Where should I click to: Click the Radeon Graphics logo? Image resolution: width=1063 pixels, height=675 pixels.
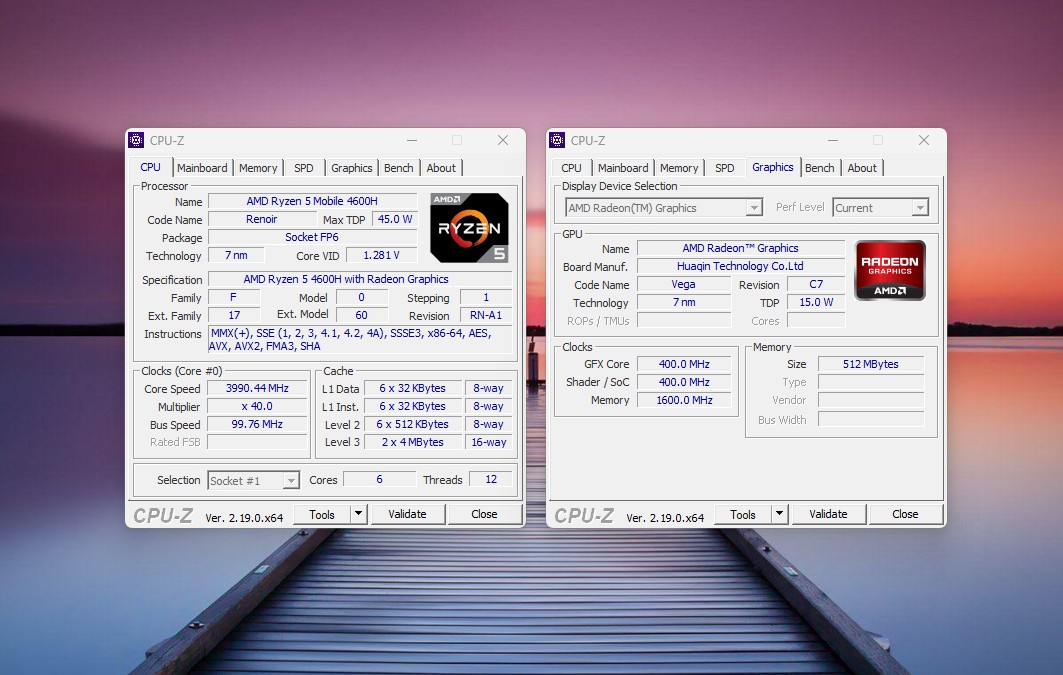click(890, 270)
